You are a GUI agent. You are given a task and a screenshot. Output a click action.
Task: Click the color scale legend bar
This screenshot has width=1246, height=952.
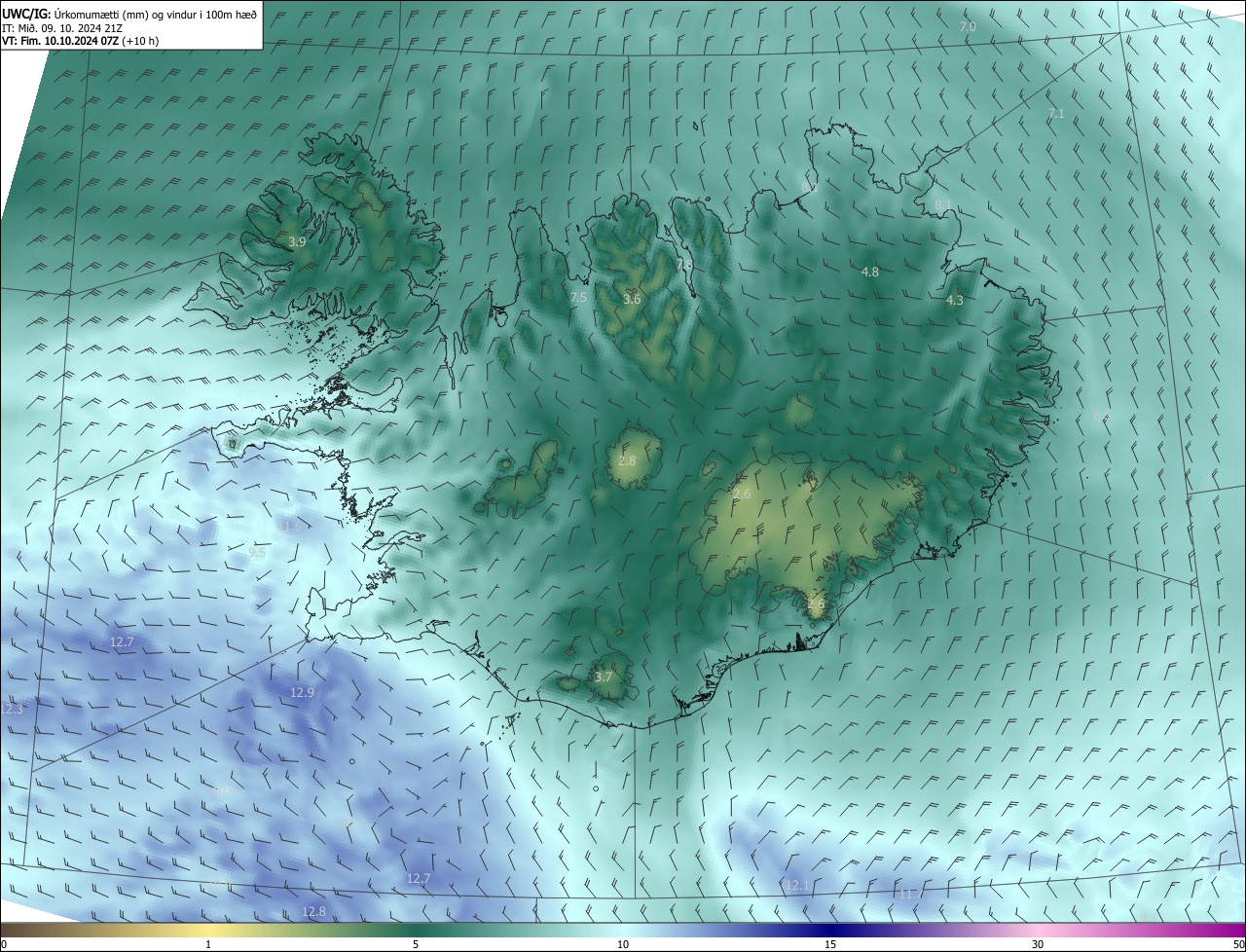click(623, 931)
